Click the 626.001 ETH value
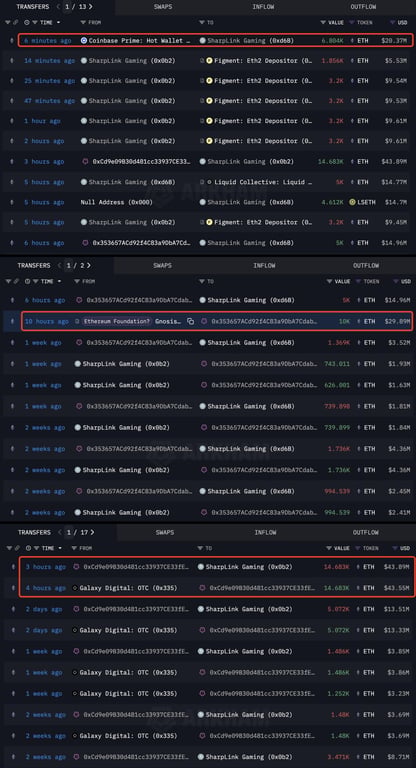Viewport: 416px width, 768px height. click(x=337, y=385)
